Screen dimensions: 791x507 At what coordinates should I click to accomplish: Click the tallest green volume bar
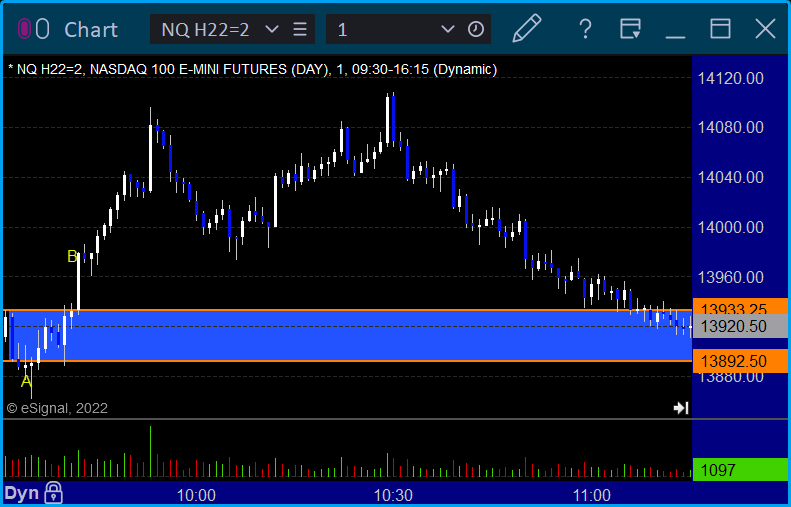150,452
